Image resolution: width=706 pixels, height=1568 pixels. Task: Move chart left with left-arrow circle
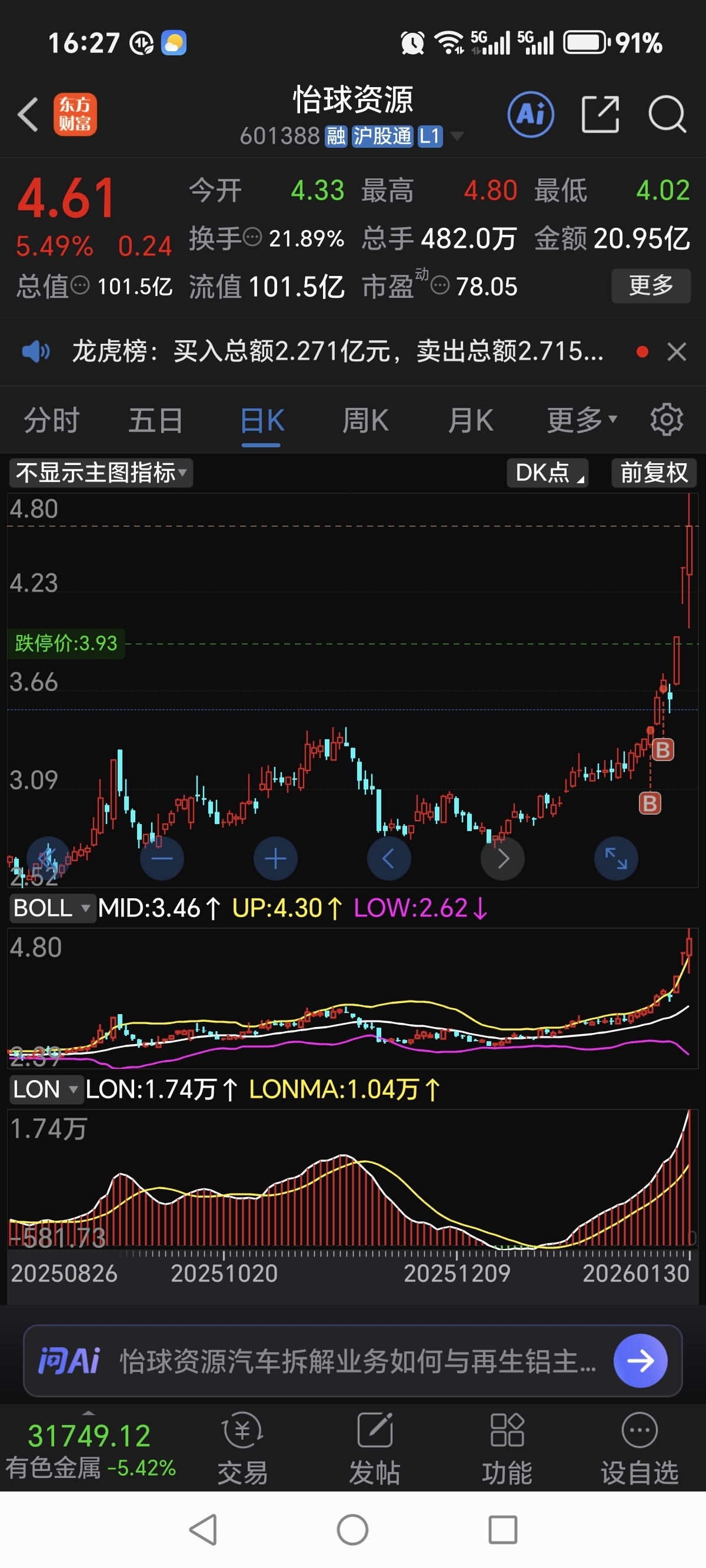(x=389, y=859)
